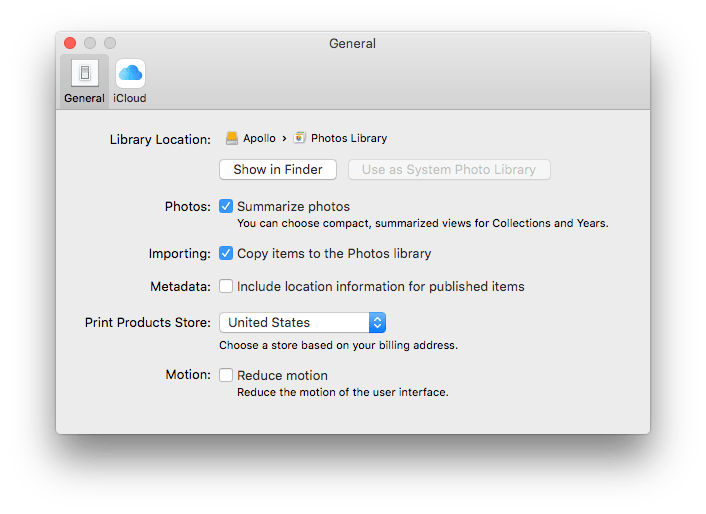706x514 pixels.
Task: Click the Library Location label
Action: click(x=160, y=140)
